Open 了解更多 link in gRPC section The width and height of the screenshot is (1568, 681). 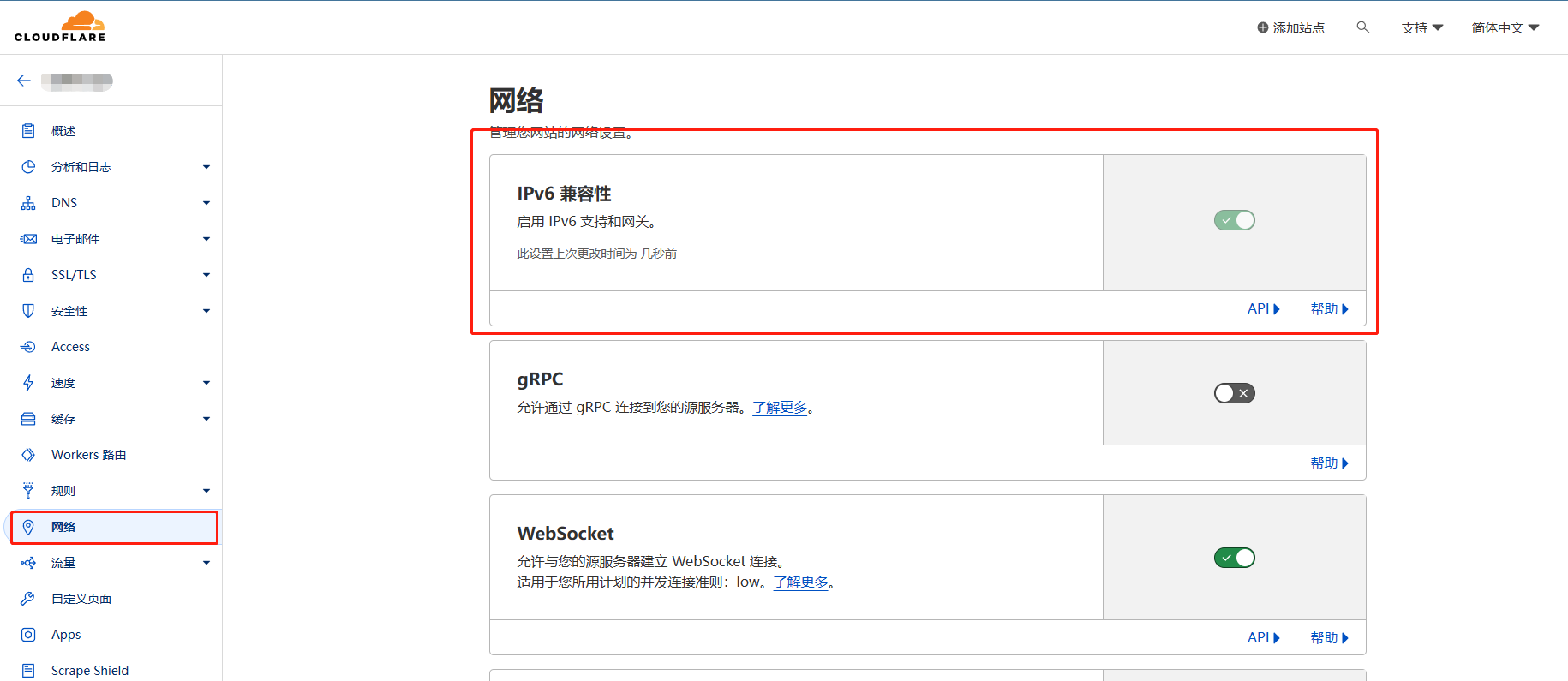[x=780, y=408]
